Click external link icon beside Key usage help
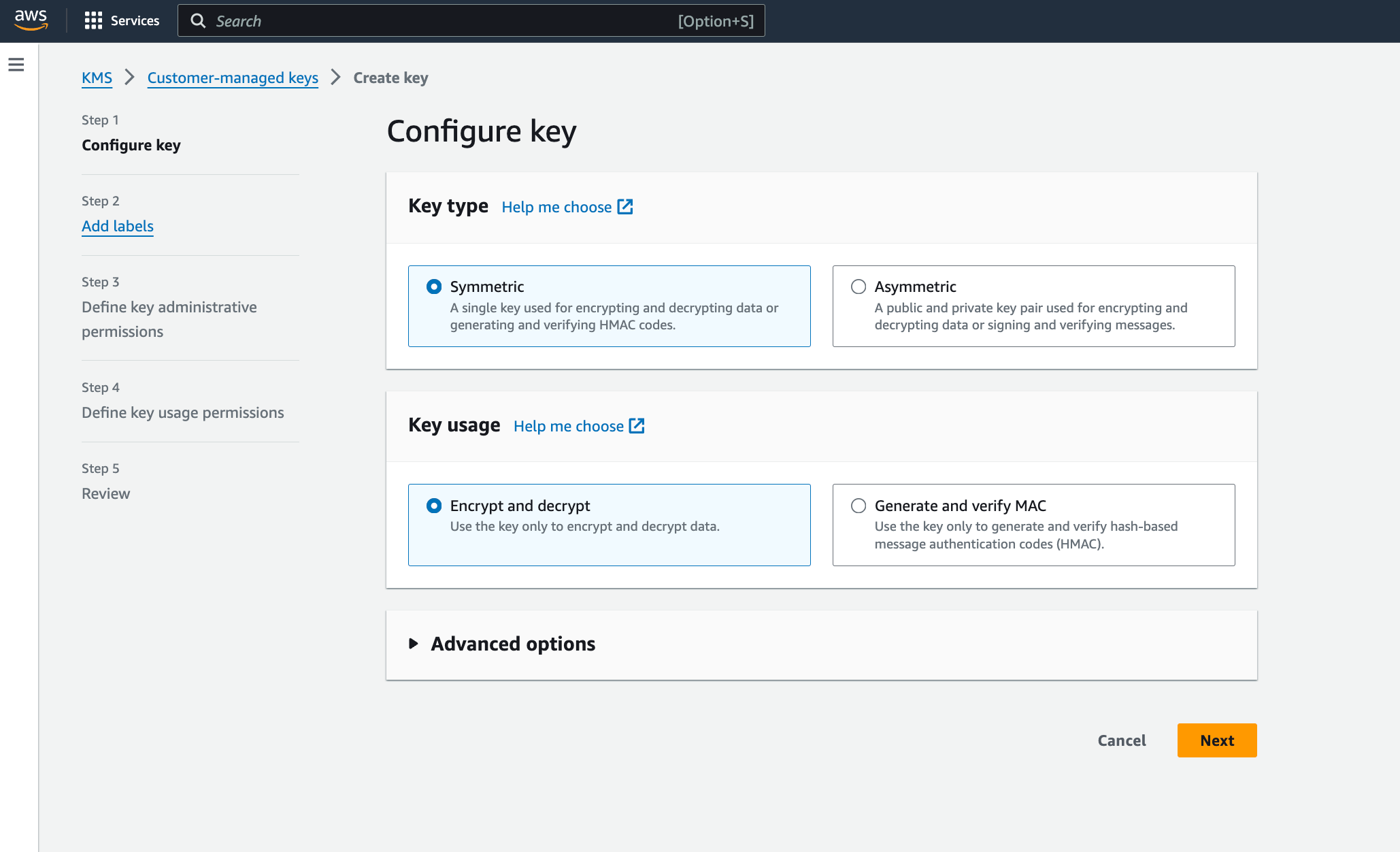The height and width of the screenshot is (852, 1400). [x=637, y=426]
